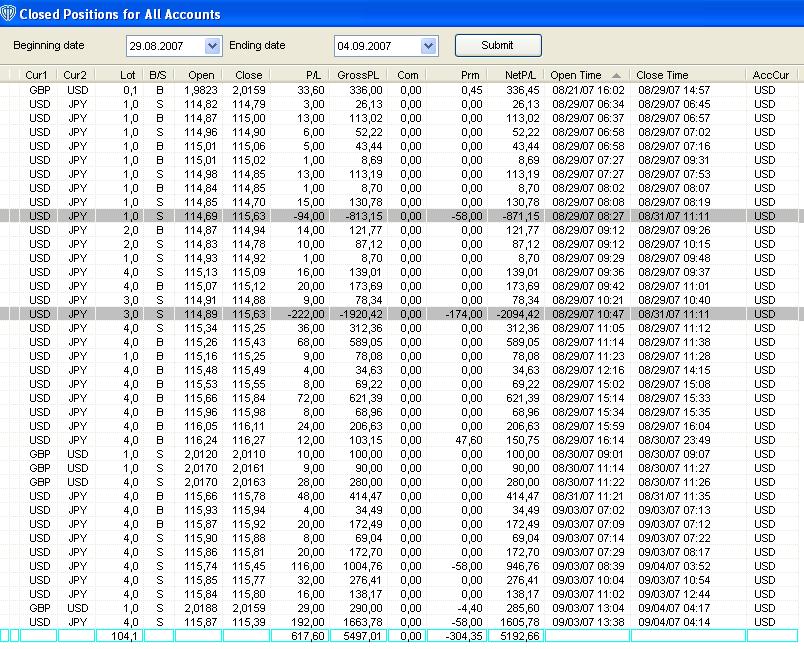804x649 pixels.
Task: Select the first GBP/USD row opened 08/21/07
Action: pyautogui.click(x=400, y=90)
